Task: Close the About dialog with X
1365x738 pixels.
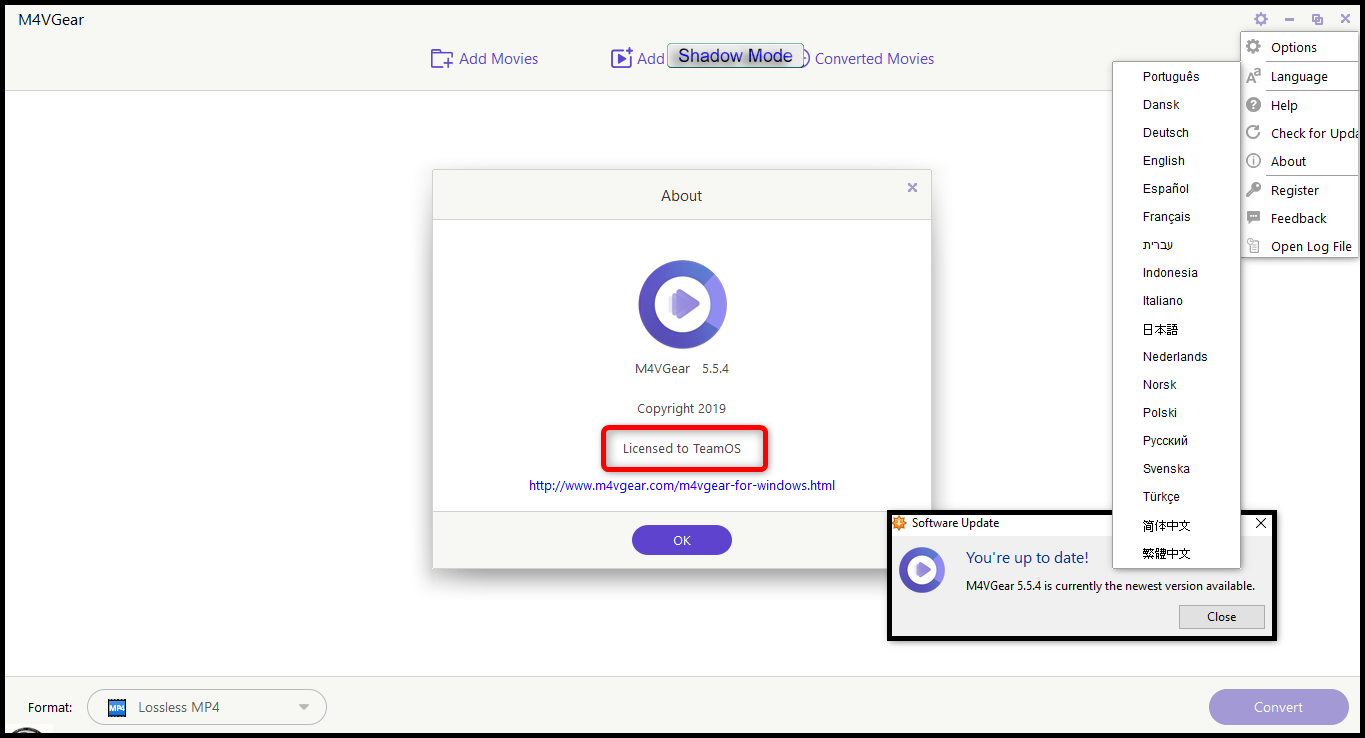Action: pos(912,187)
